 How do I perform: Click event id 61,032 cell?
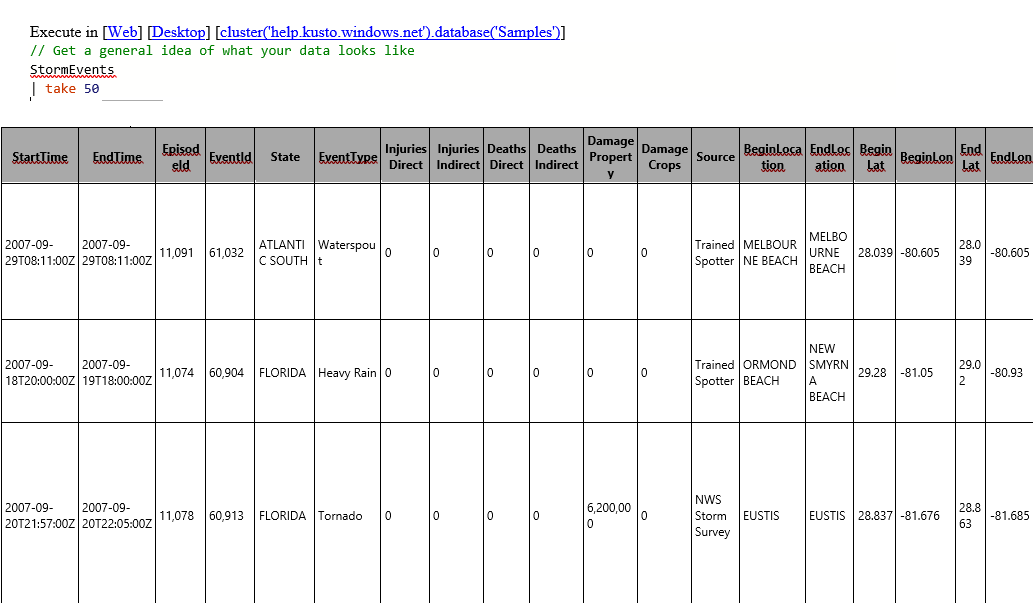point(230,252)
